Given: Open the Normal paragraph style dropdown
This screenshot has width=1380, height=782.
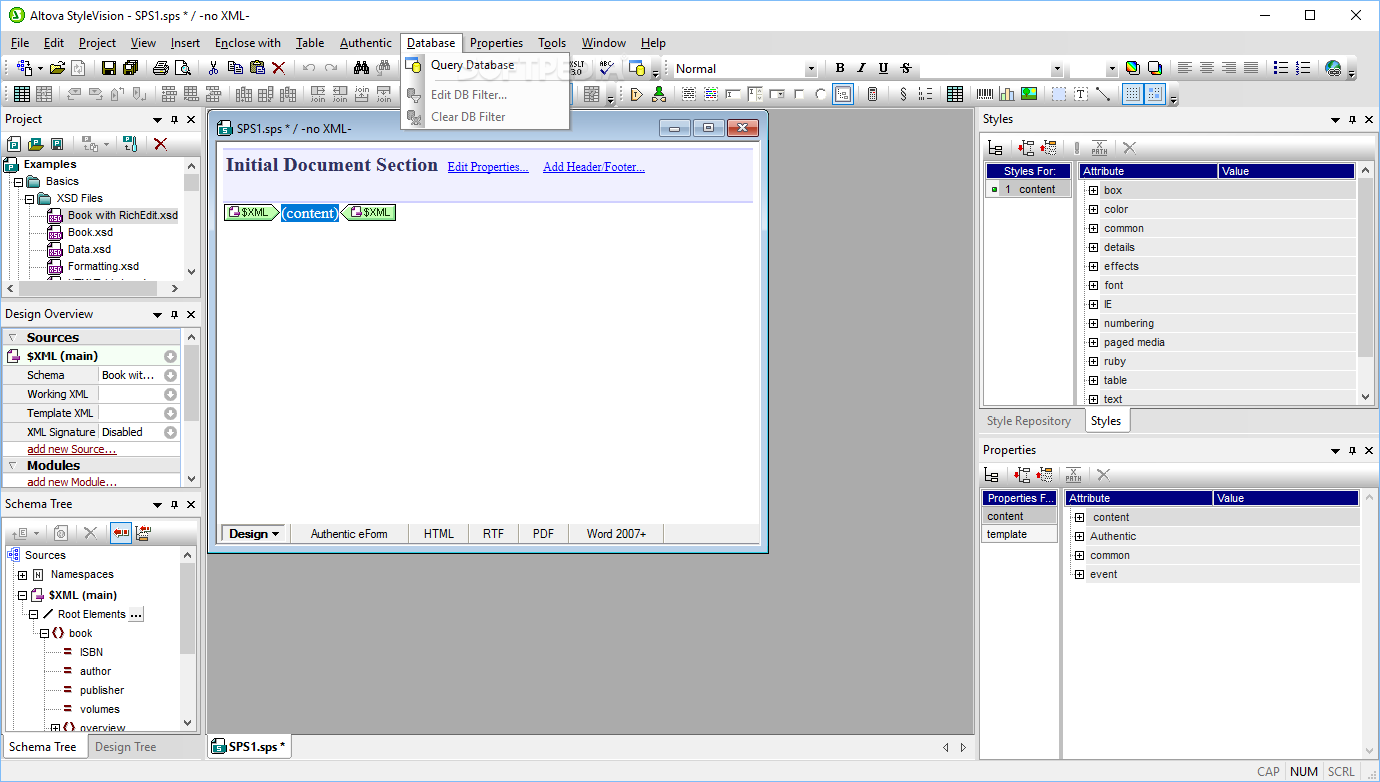Looking at the screenshot, I should (810, 69).
